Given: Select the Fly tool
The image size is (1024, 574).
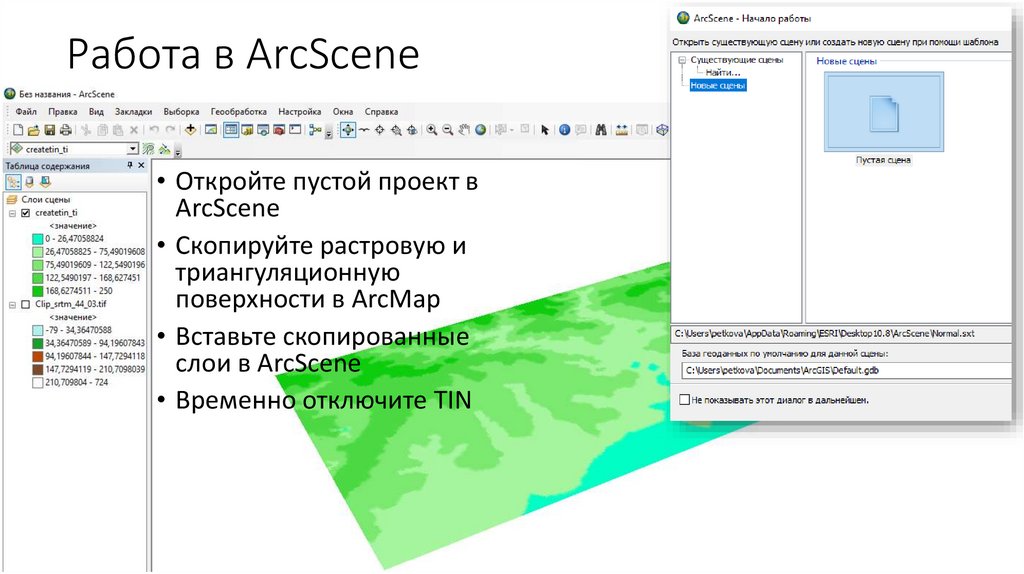Looking at the screenshot, I should click(364, 129).
